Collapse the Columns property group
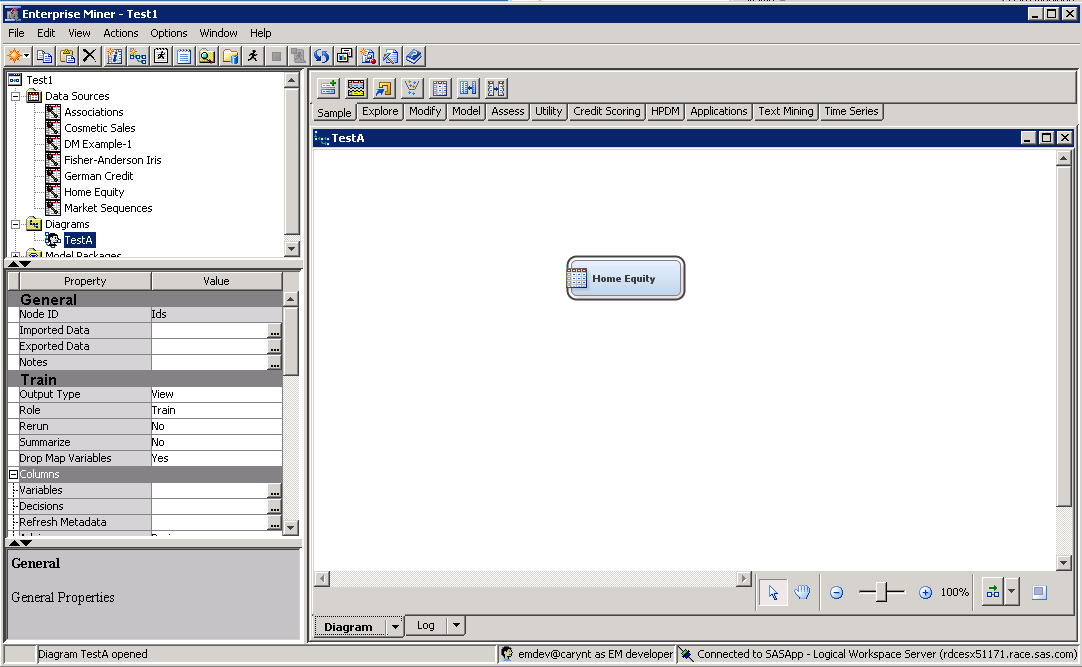The image size is (1082, 667). click(14, 474)
